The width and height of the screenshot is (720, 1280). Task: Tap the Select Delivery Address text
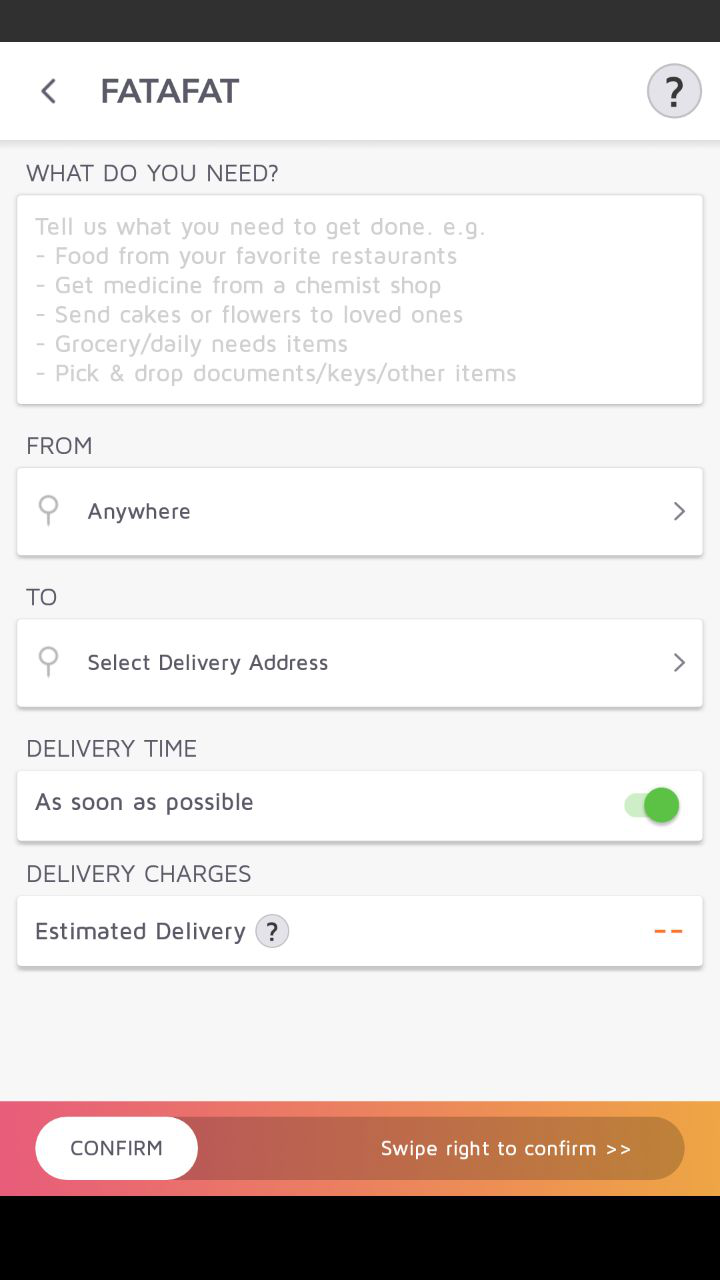pos(208,662)
